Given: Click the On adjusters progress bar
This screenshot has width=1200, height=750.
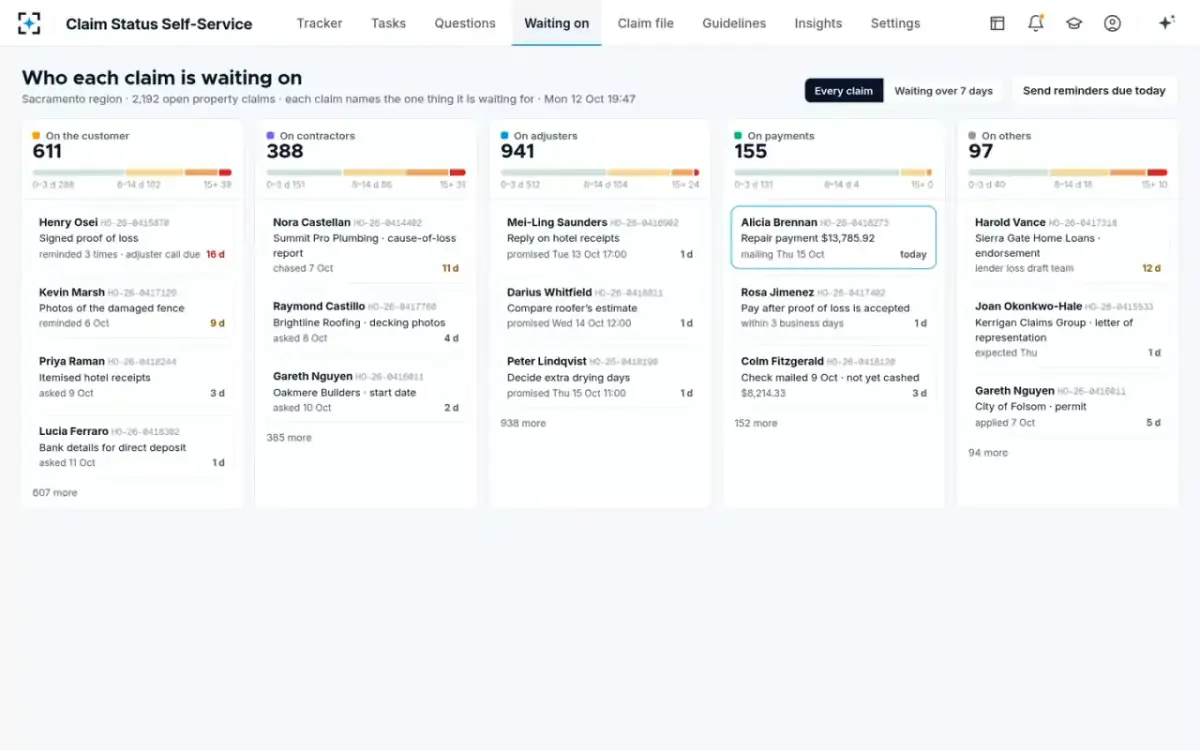Looking at the screenshot, I should point(600,172).
